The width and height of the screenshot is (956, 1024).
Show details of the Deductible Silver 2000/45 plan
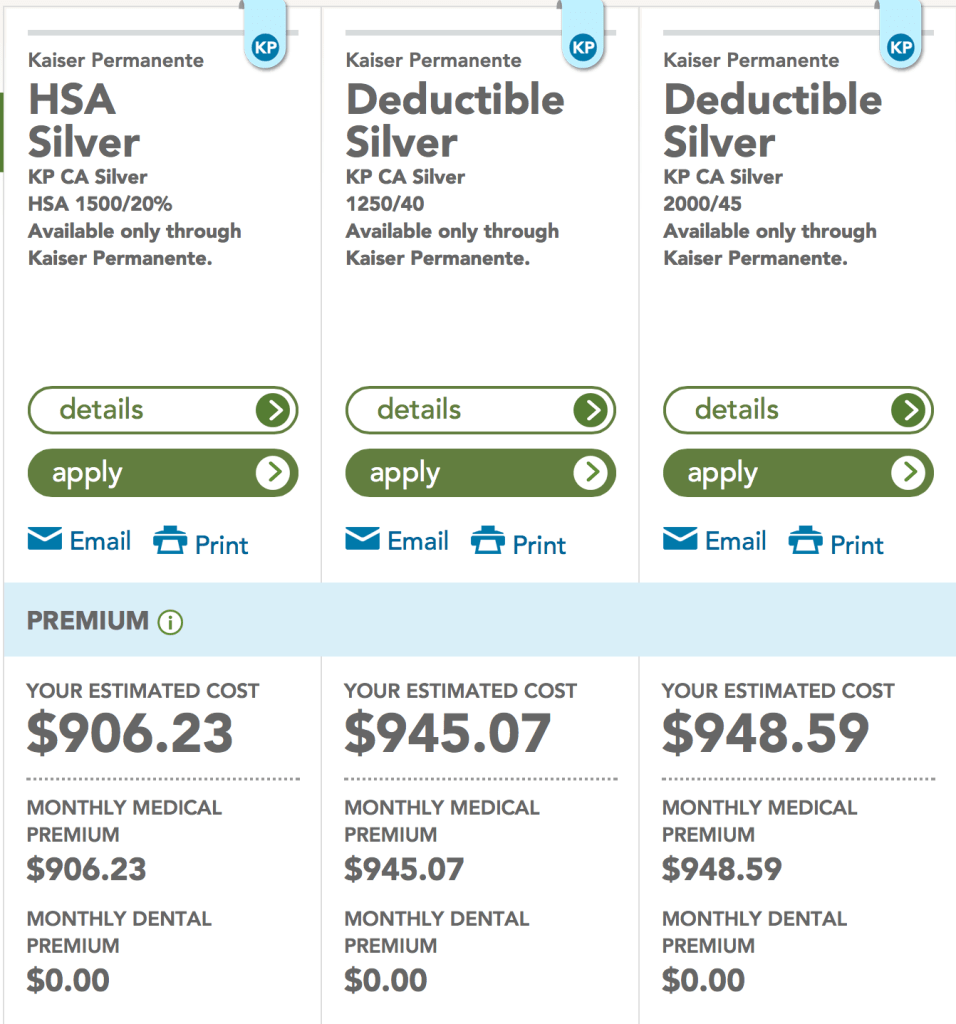tap(798, 410)
